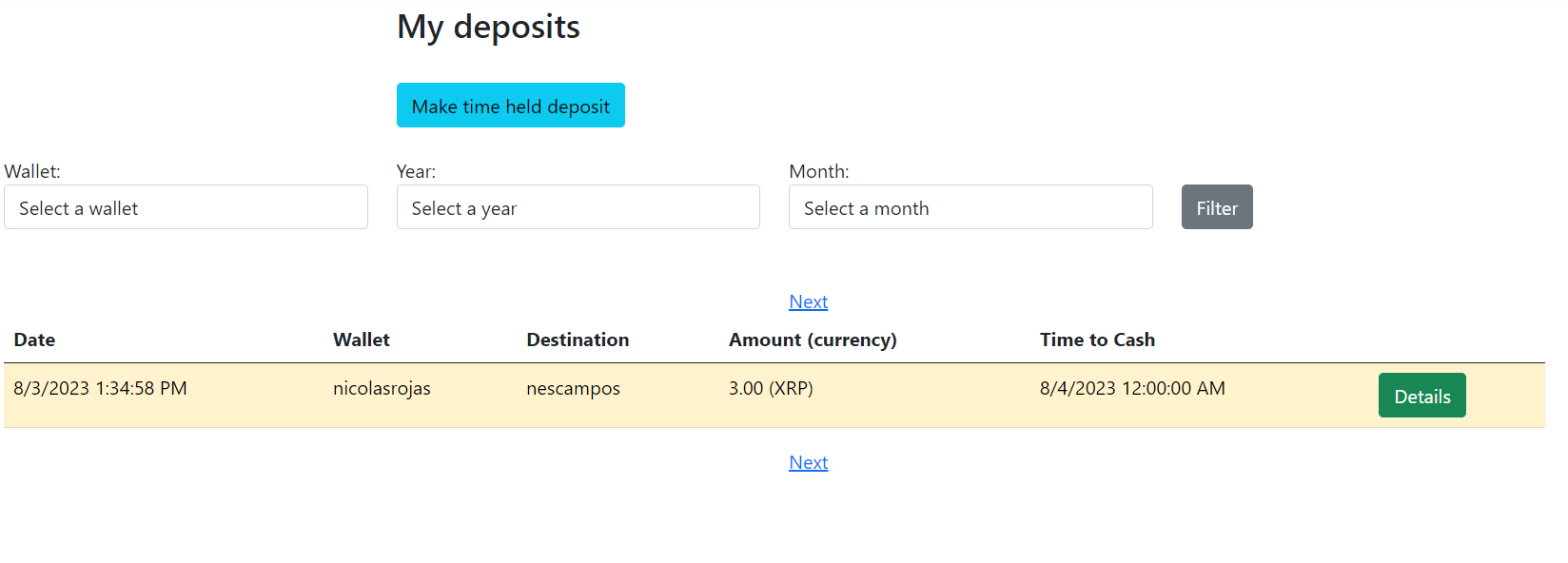Click the Destination column header

point(578,340)
